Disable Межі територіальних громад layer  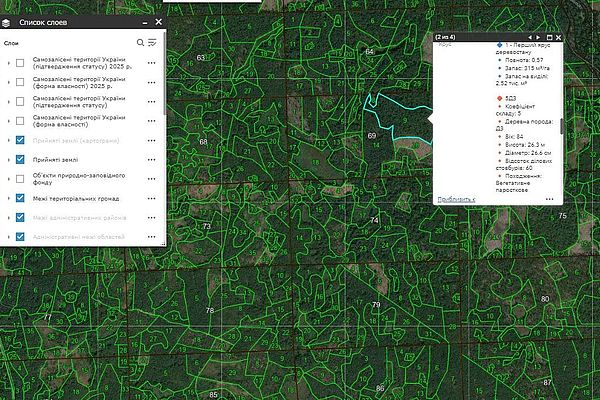coord(21,199)
